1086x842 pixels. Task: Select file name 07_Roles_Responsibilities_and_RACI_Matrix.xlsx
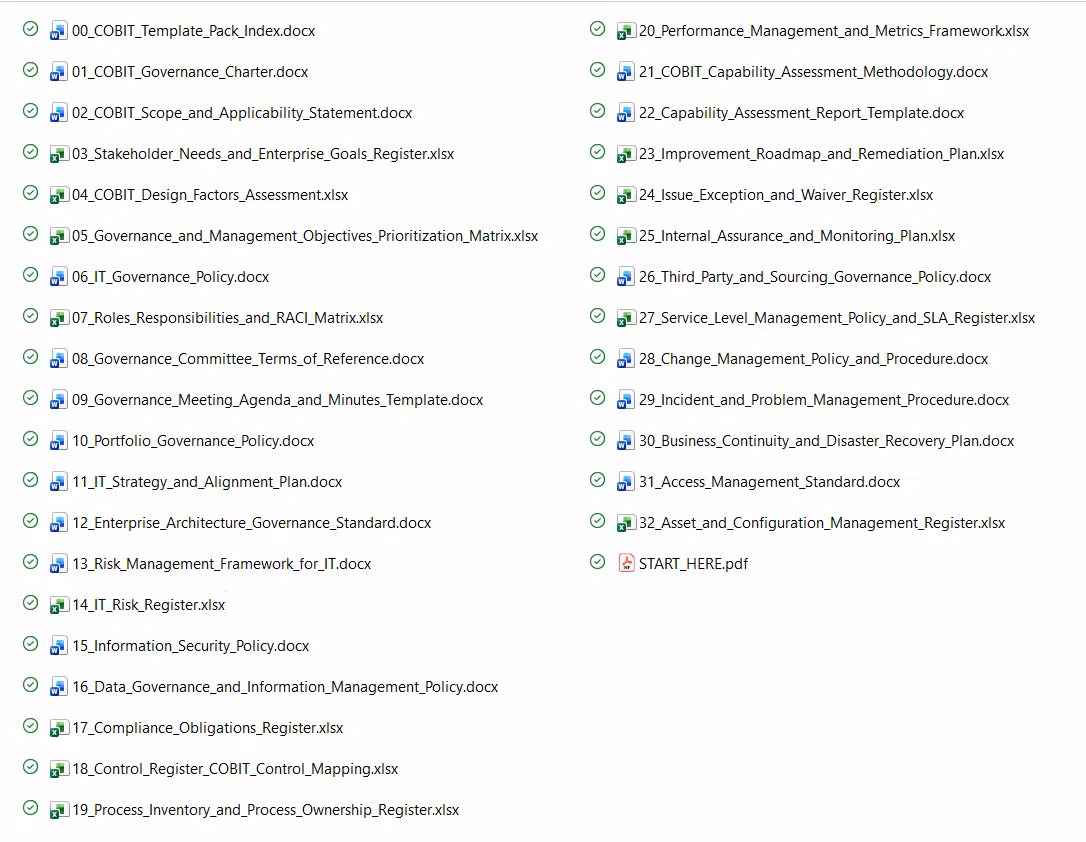227,318
